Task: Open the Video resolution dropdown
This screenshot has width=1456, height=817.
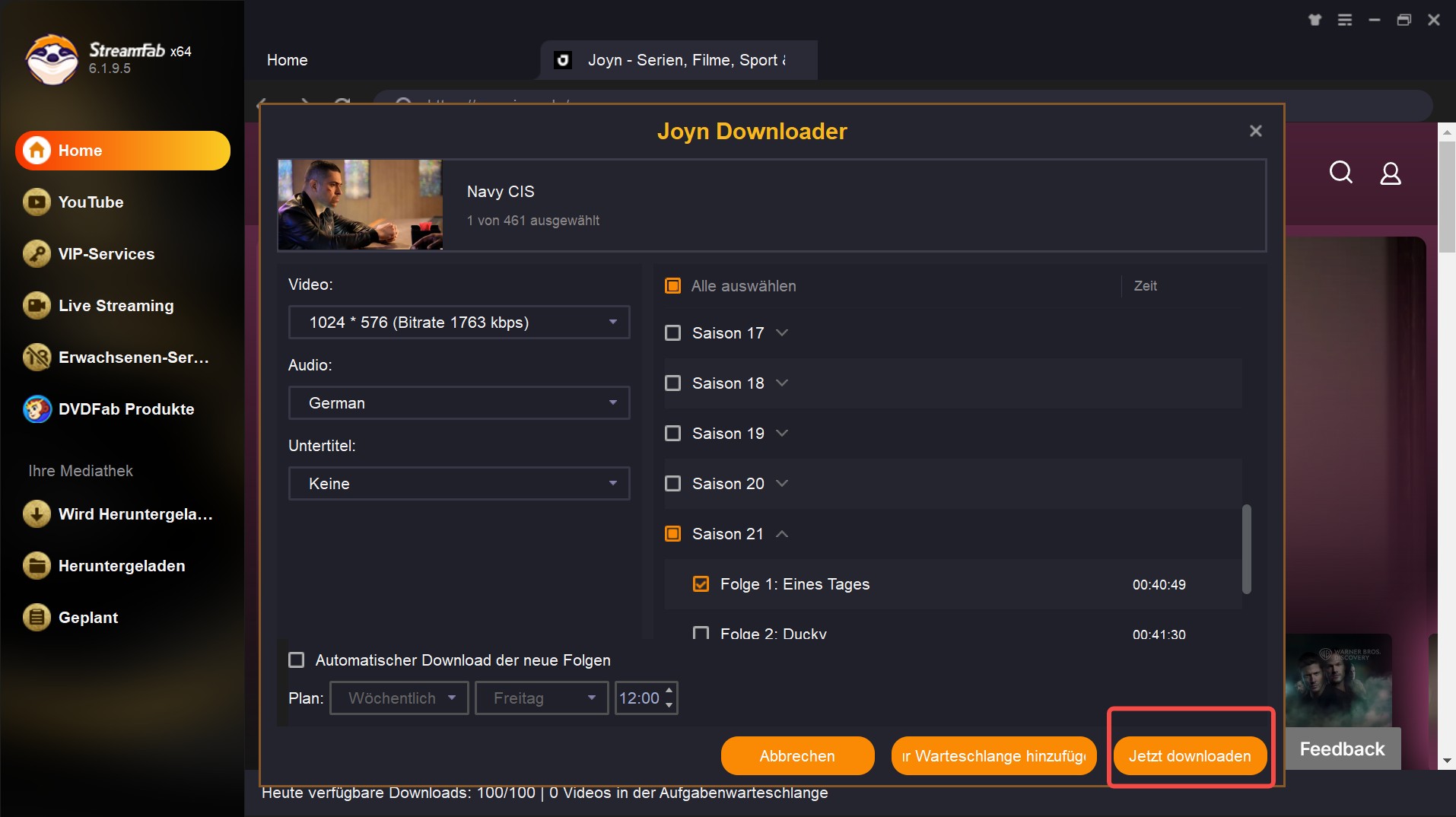Action: (x=459, y=323)
